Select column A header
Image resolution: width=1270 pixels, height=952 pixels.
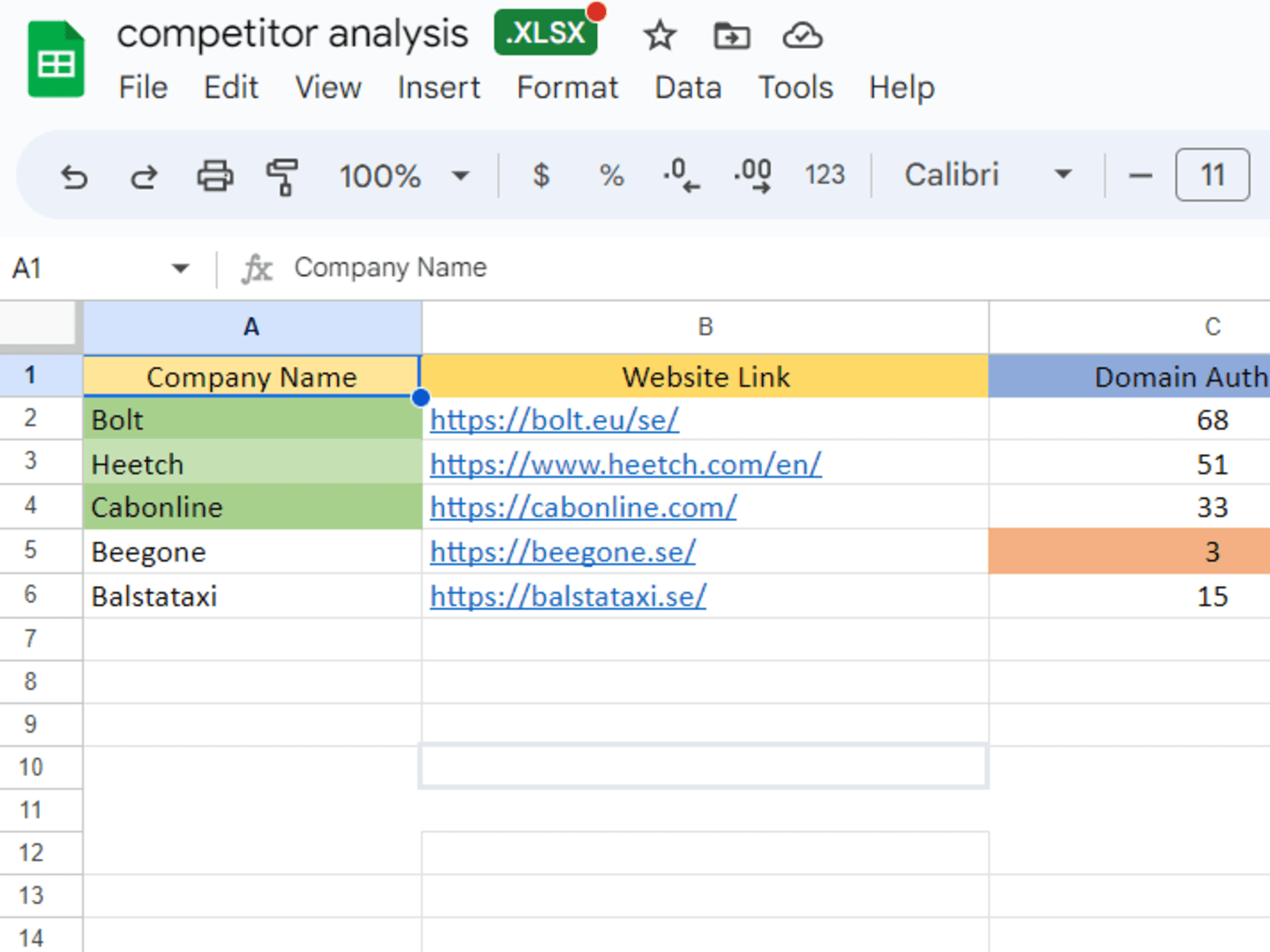252,327
